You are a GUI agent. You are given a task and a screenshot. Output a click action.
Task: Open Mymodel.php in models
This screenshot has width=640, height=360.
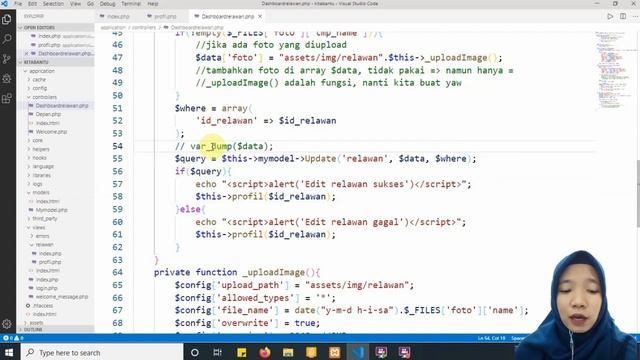coord(51,210)
